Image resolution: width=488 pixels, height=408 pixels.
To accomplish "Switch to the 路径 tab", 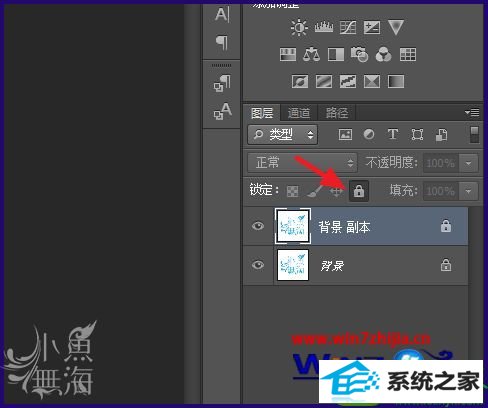I will click(x=337, y=113).
